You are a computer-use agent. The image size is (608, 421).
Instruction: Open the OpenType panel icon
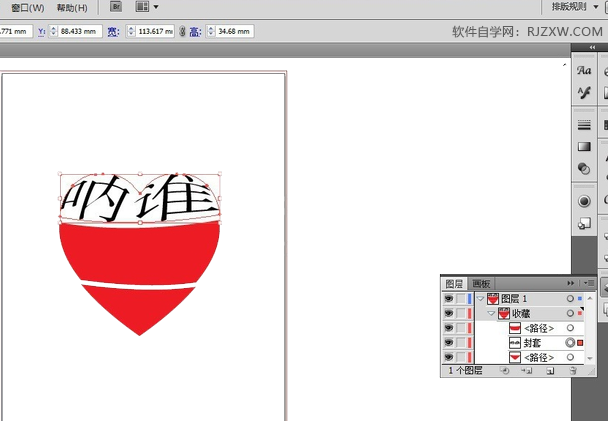pyautogui.click(x=584, y=93)
